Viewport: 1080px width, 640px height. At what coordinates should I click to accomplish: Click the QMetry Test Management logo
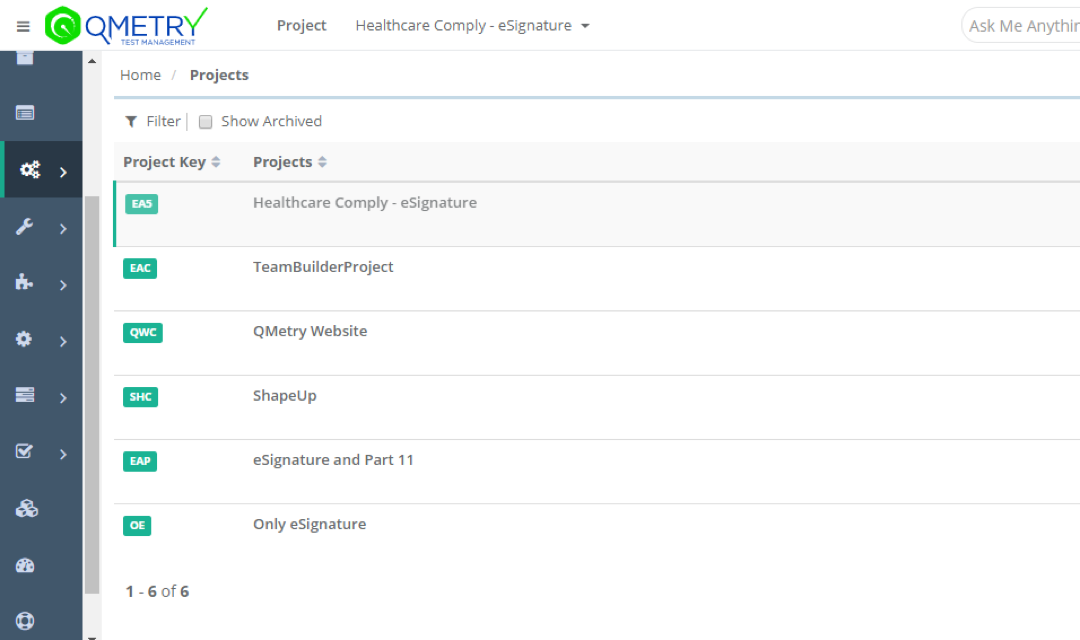tap(126, 26)
